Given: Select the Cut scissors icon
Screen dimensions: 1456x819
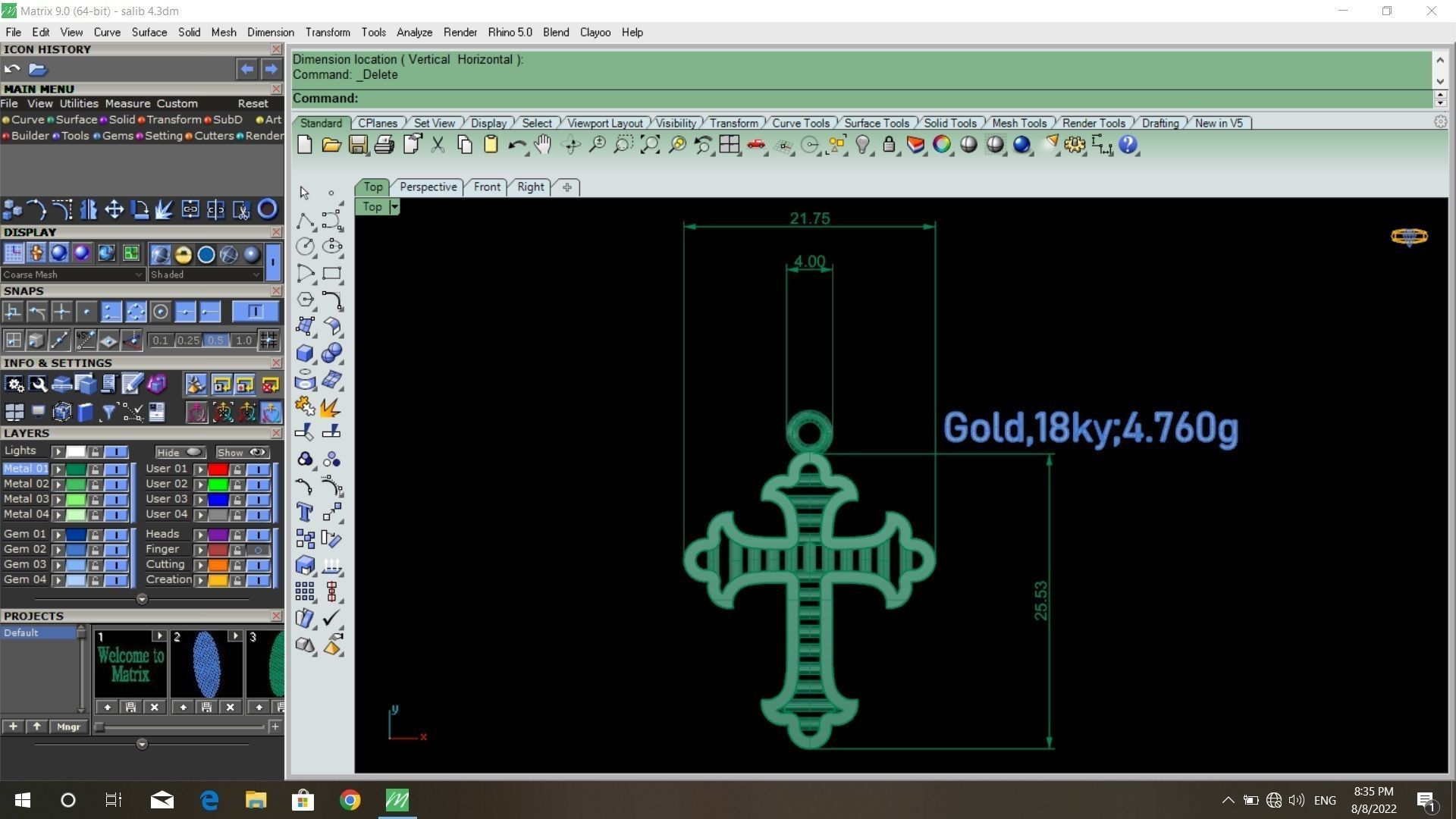Looking at the screenshot, I should (x=438, y=144).
